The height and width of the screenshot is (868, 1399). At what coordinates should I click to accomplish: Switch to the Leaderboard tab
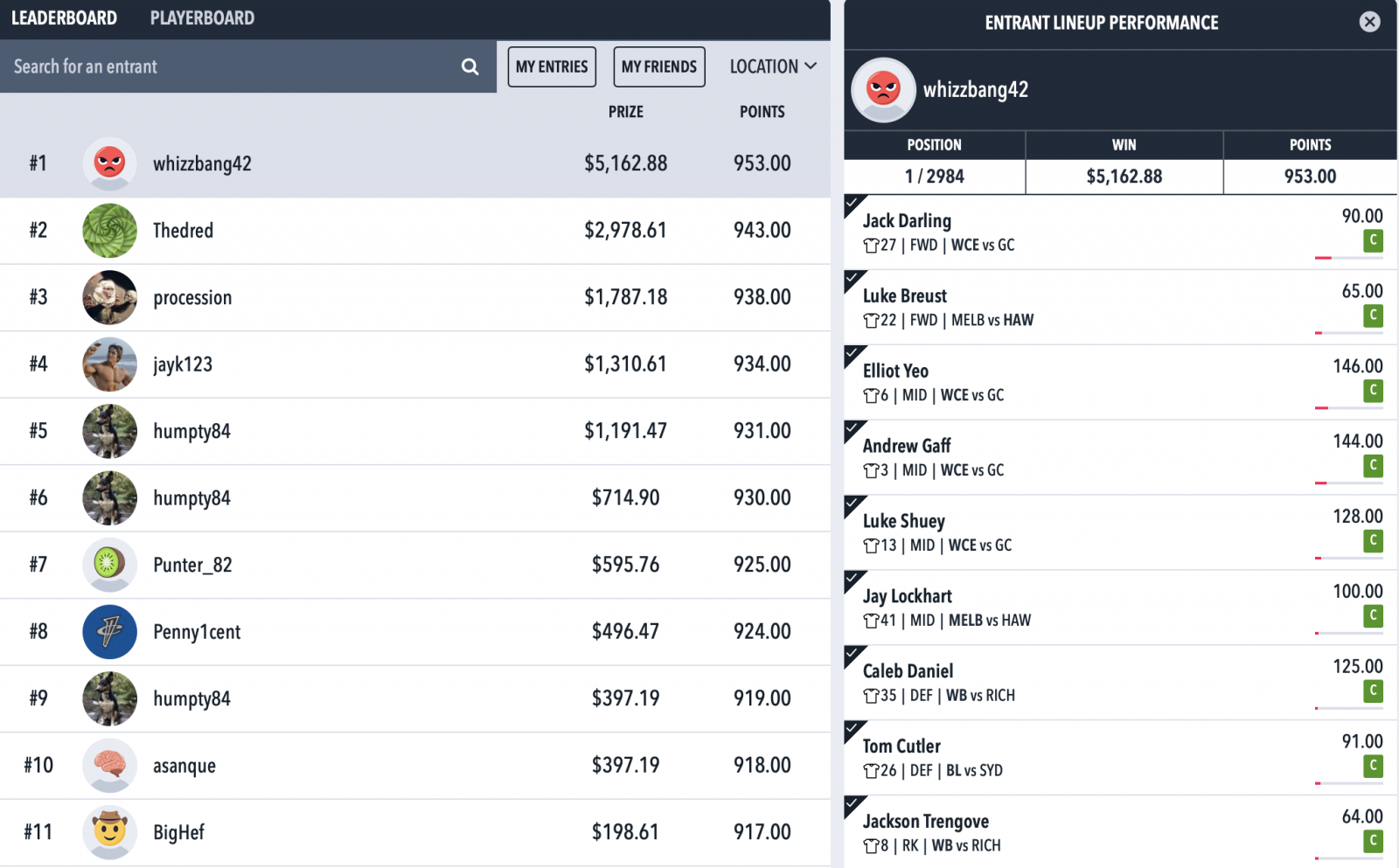[x=64, y=18]
